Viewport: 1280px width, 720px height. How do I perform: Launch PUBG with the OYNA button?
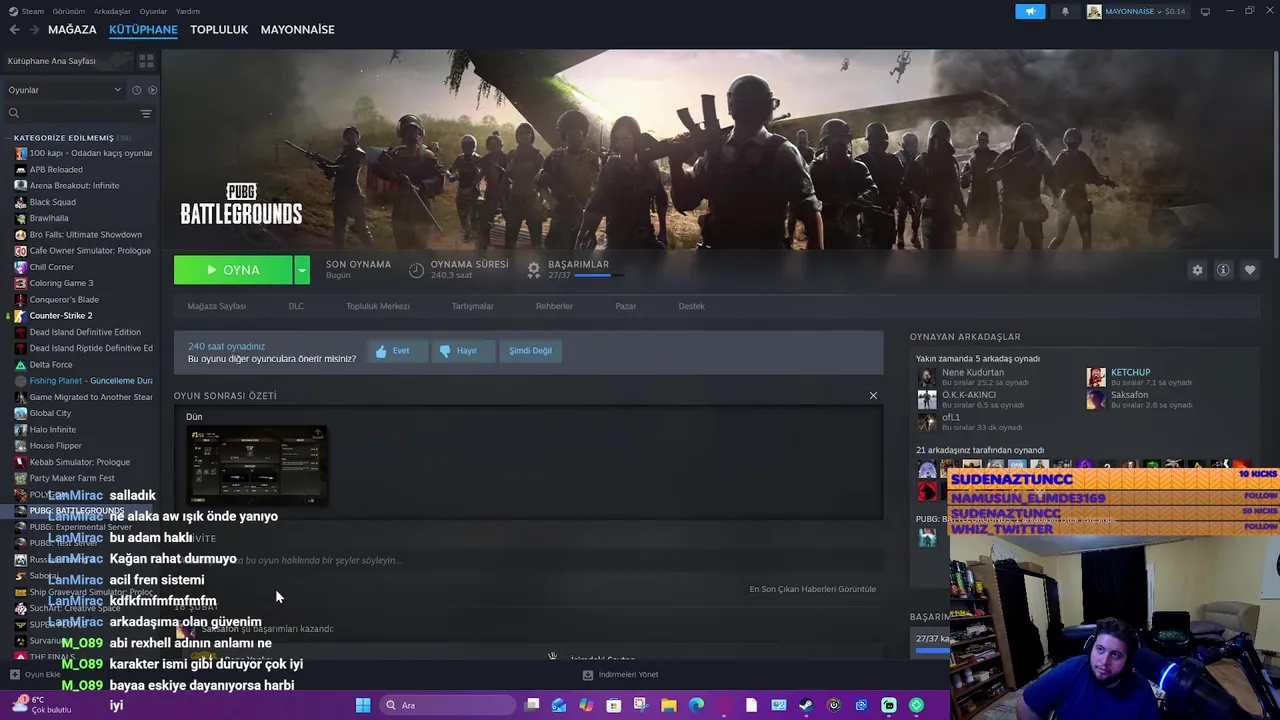tap(233, 270)
